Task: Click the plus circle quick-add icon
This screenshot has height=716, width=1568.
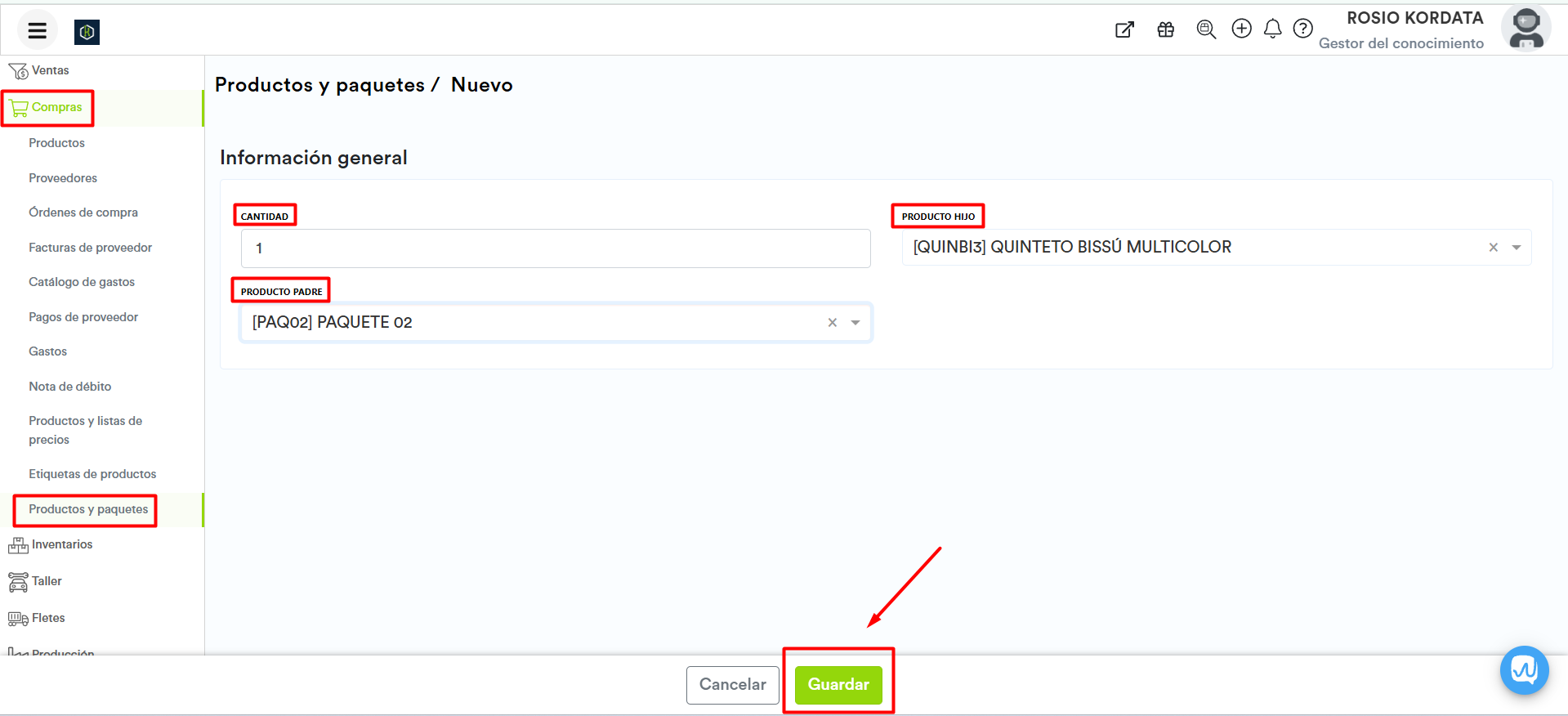Action: tap(1241, 29)
